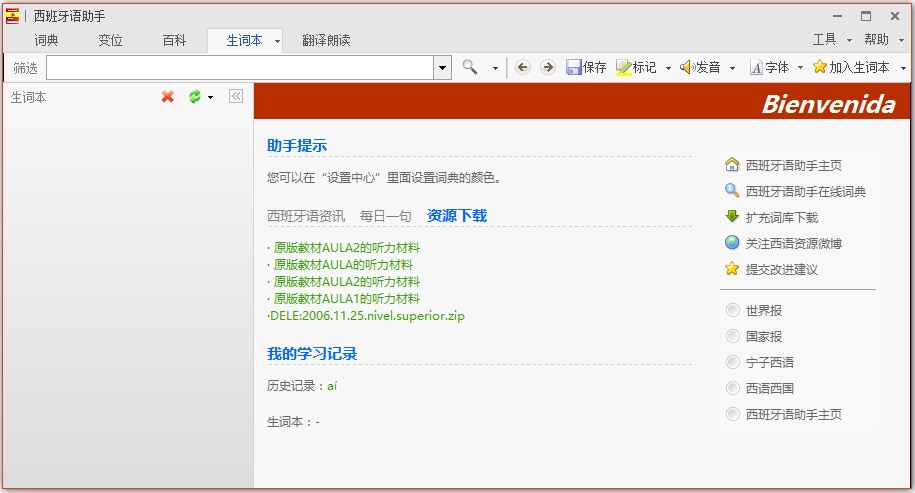Click the magnifier search icon
This screenshot has height=493, width=915.
click(470, 67)
